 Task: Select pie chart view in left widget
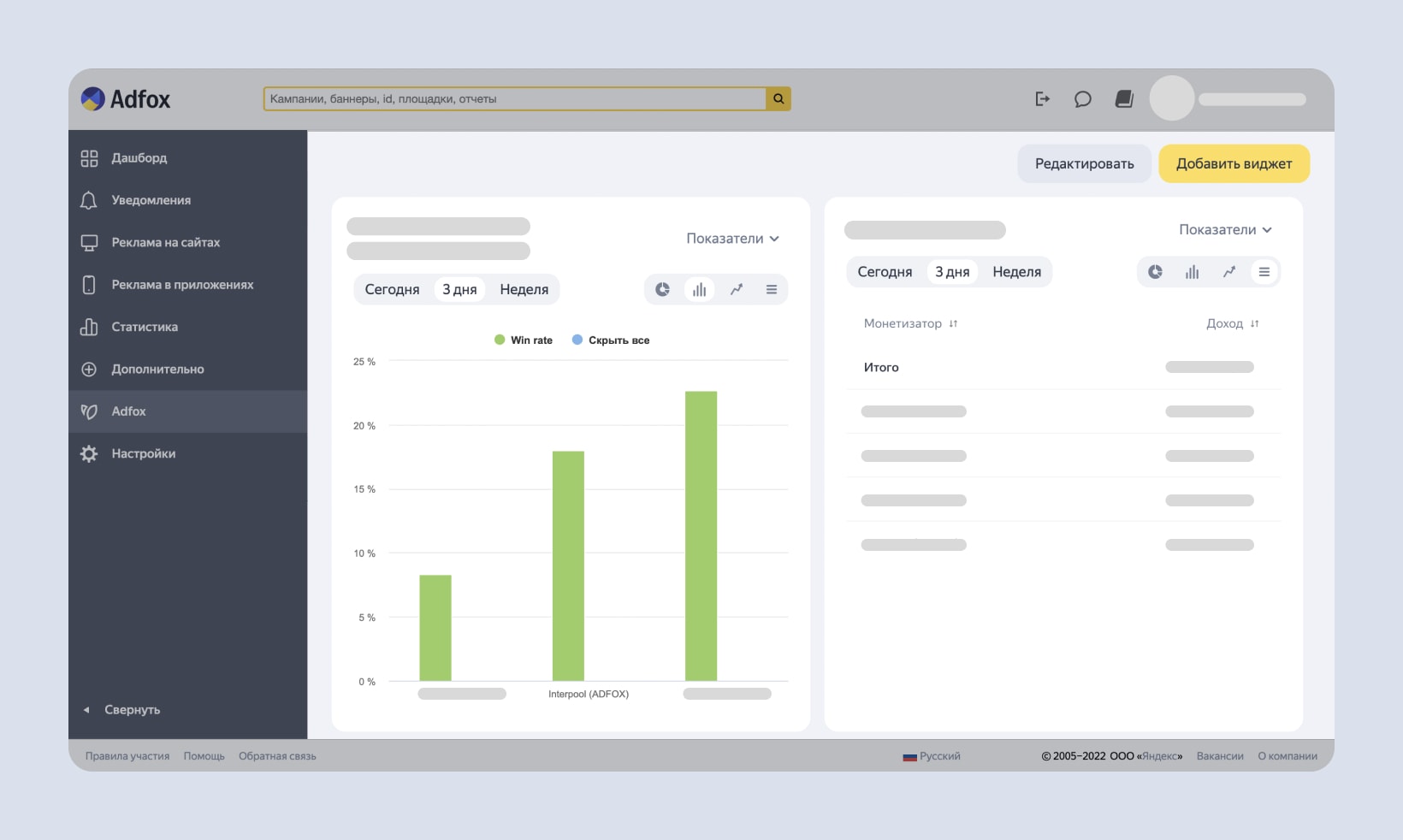point(662,290)
